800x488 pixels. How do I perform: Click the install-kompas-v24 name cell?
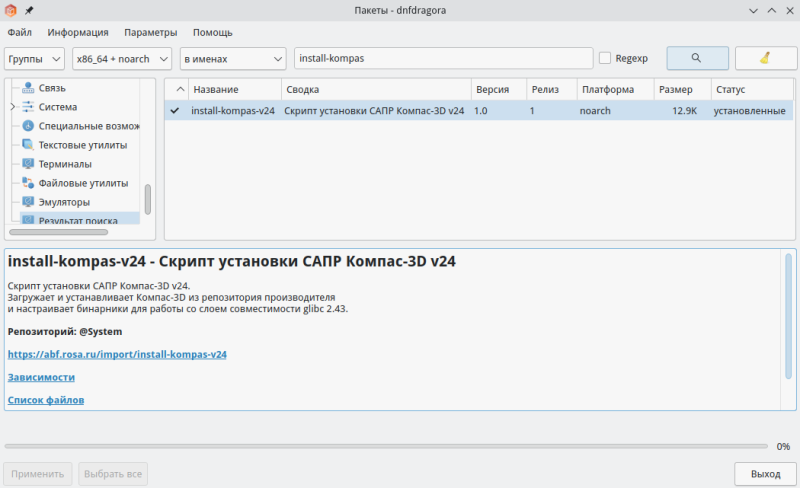point(233,110)
